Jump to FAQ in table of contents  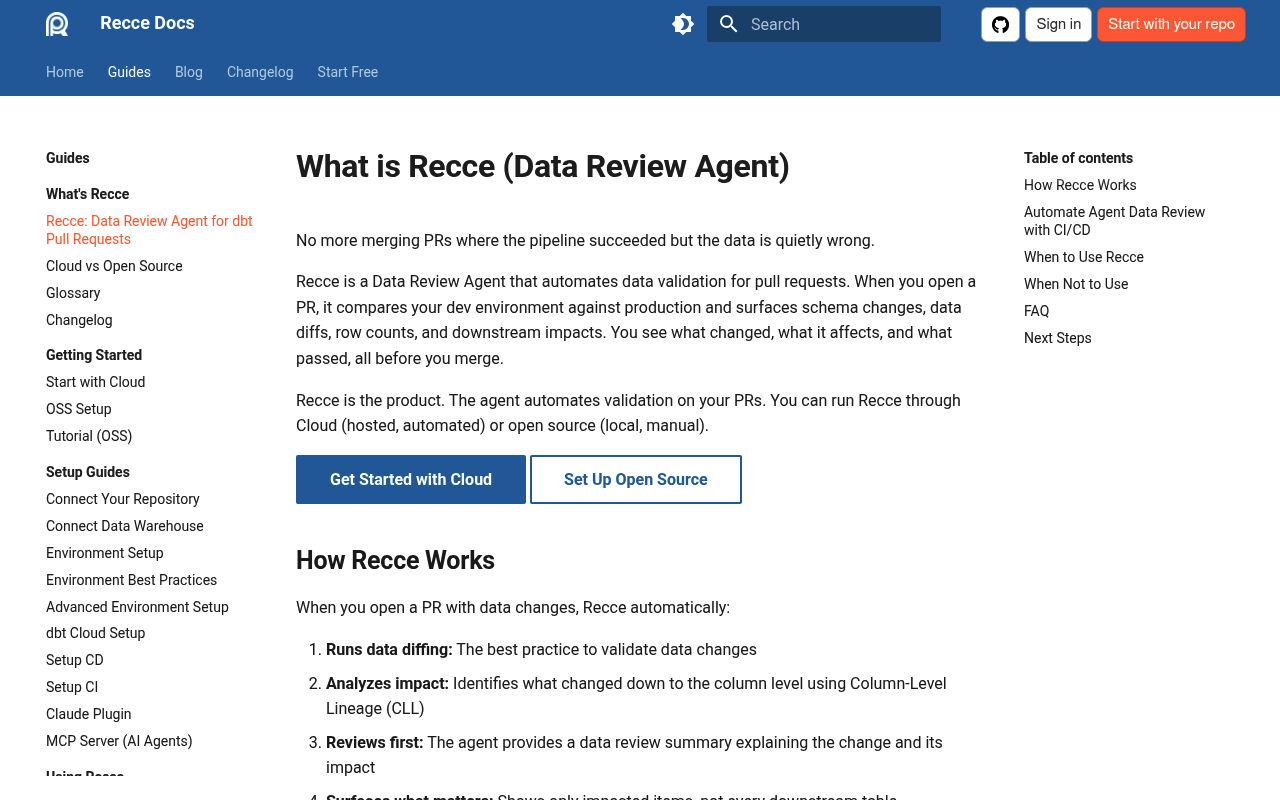1037,311
